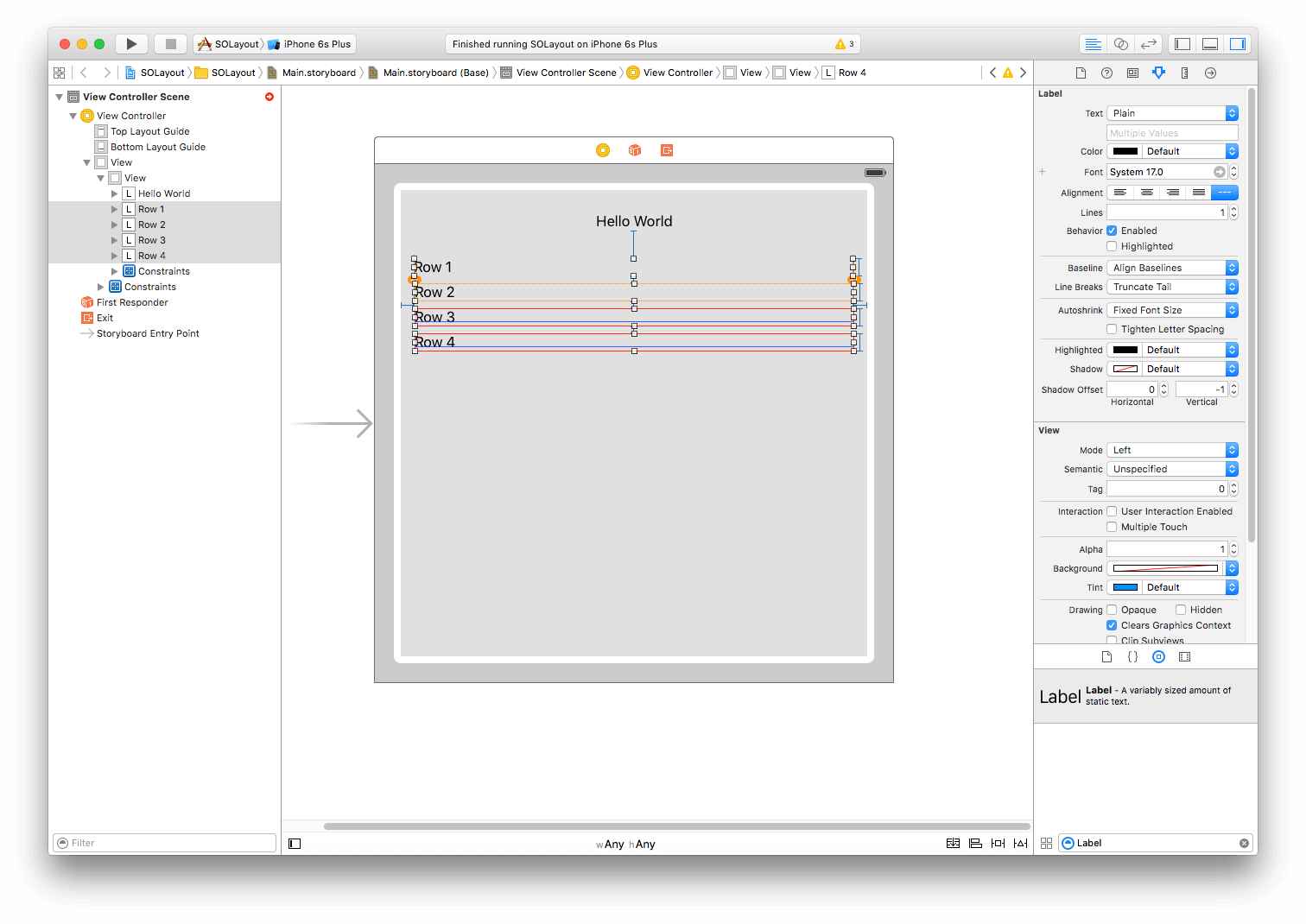
Task: Check Tighten Letter Spacing option
Action: [x=1112, y=329]
